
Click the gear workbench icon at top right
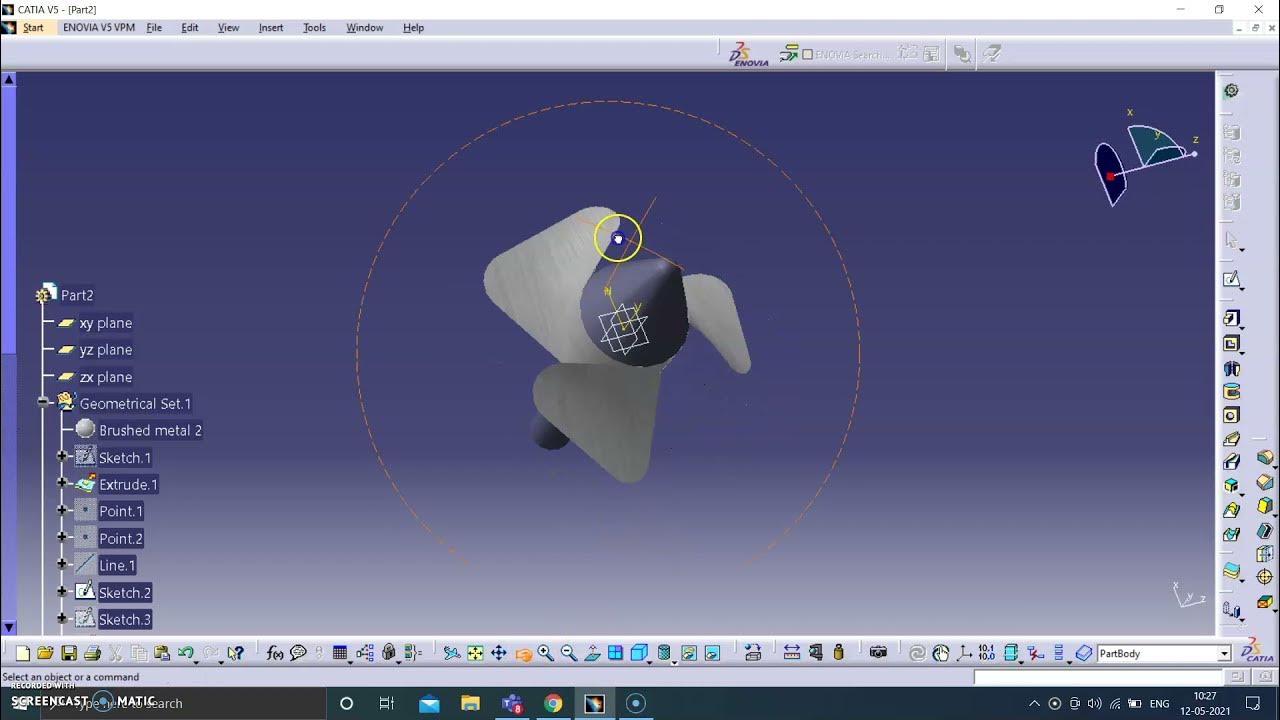click(x=1231, y=90)
